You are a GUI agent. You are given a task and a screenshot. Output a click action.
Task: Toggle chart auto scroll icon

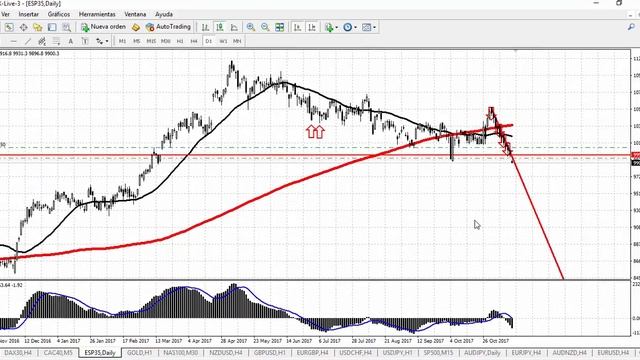click(x=297, y=27)
